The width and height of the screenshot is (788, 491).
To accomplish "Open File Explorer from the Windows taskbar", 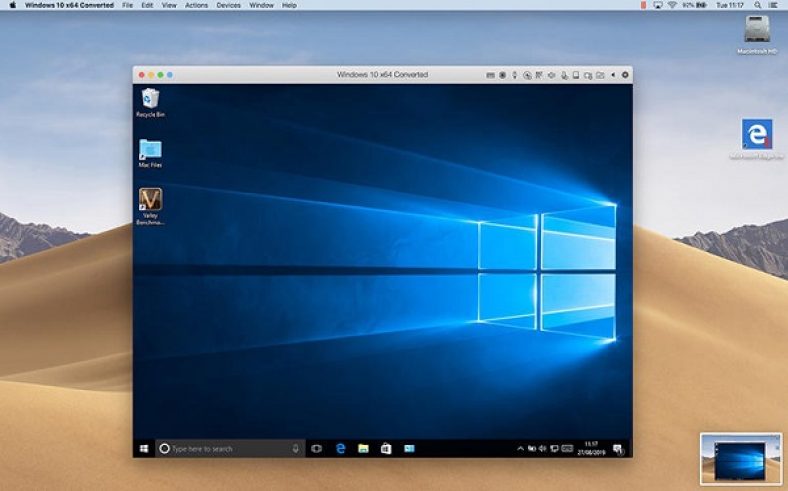I will coord(363,448).
